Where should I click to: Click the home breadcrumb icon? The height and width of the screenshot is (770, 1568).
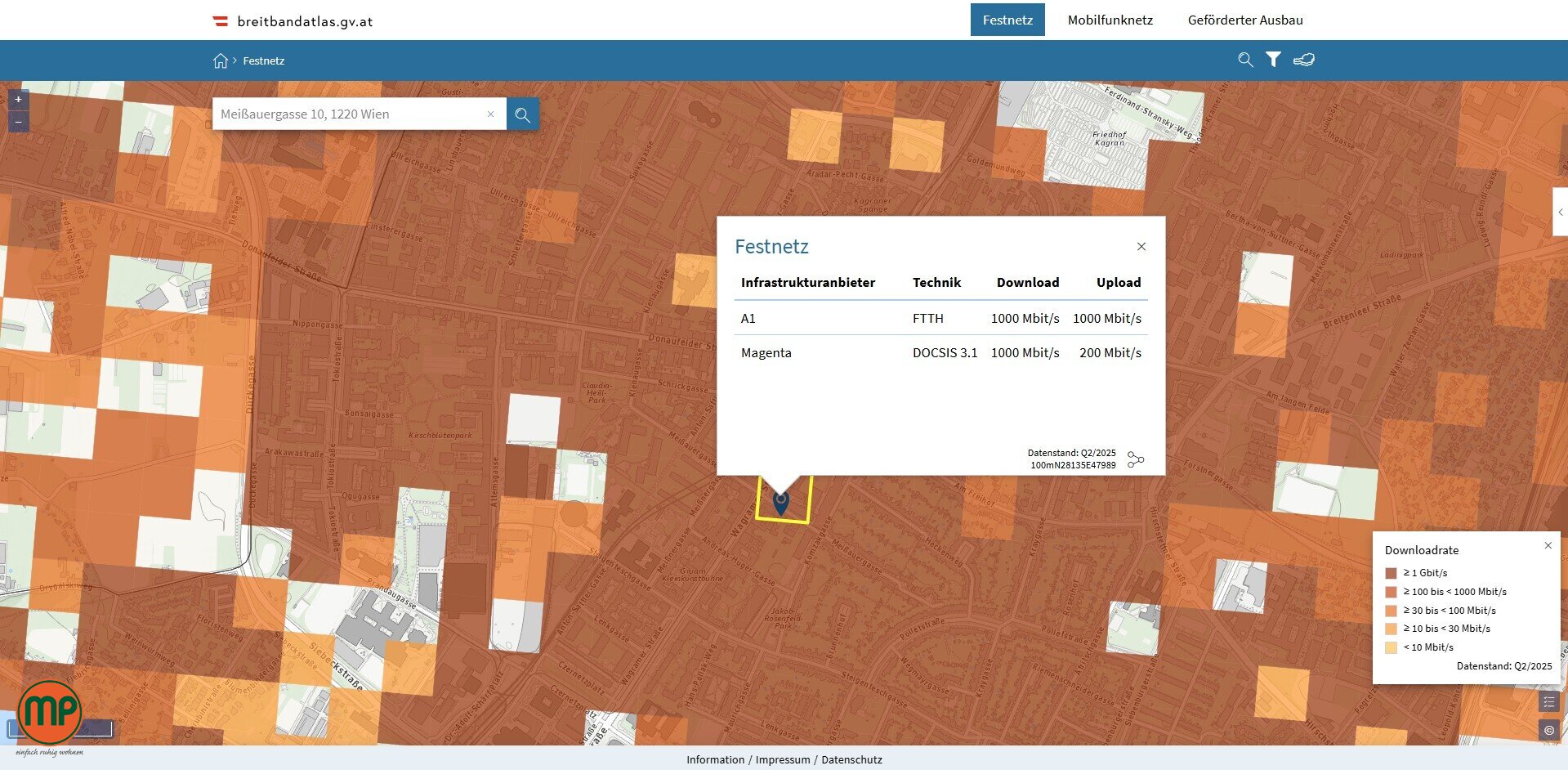pos(220,60)
